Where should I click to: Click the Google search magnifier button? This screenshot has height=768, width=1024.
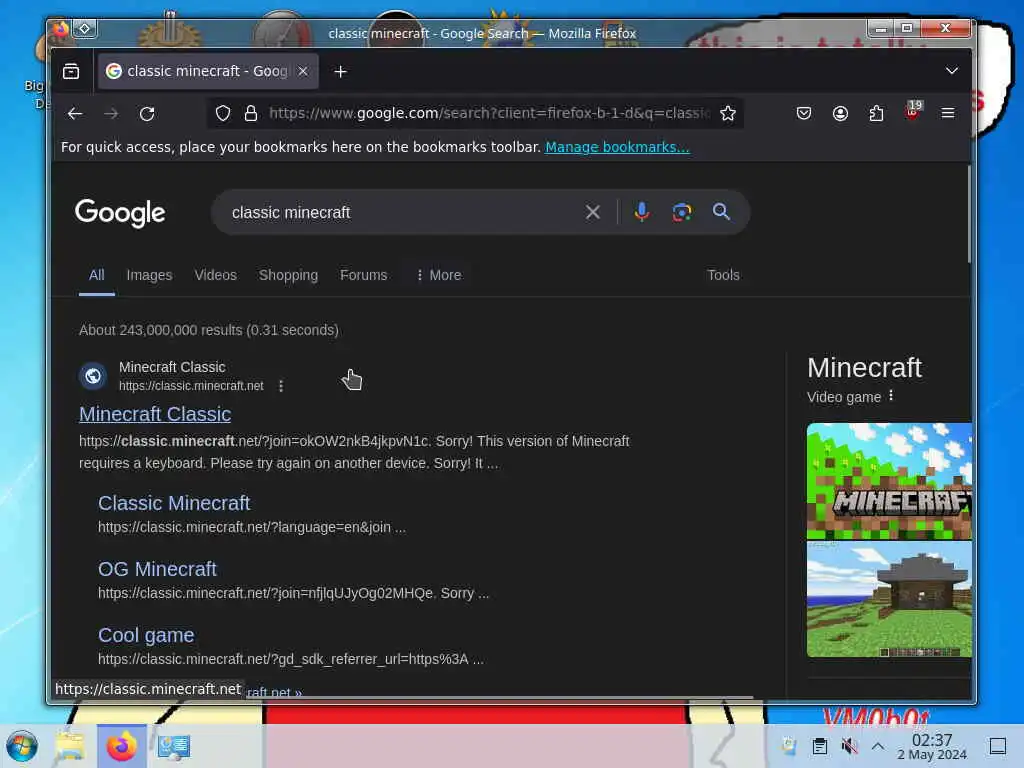[x=721, y=212]
